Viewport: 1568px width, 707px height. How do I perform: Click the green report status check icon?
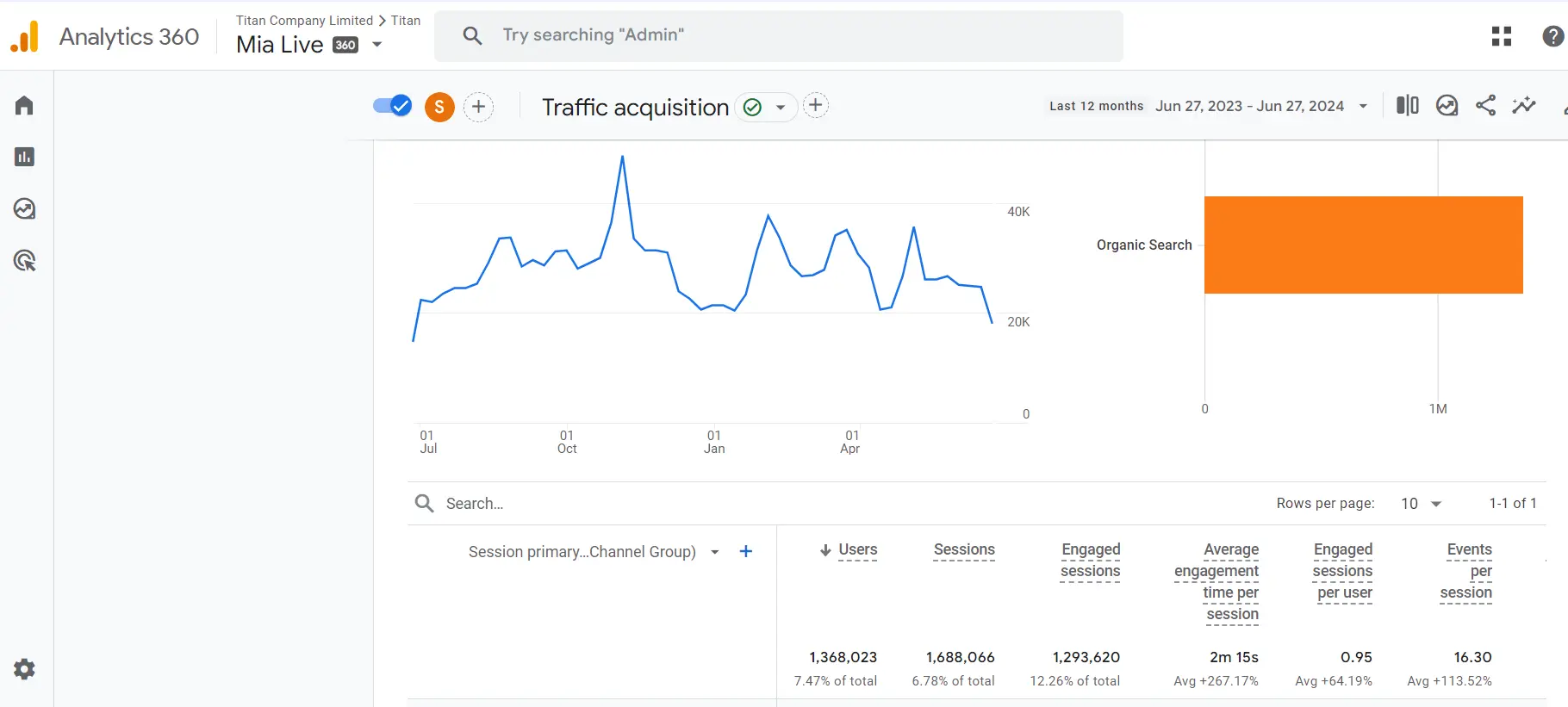(752, 107)
